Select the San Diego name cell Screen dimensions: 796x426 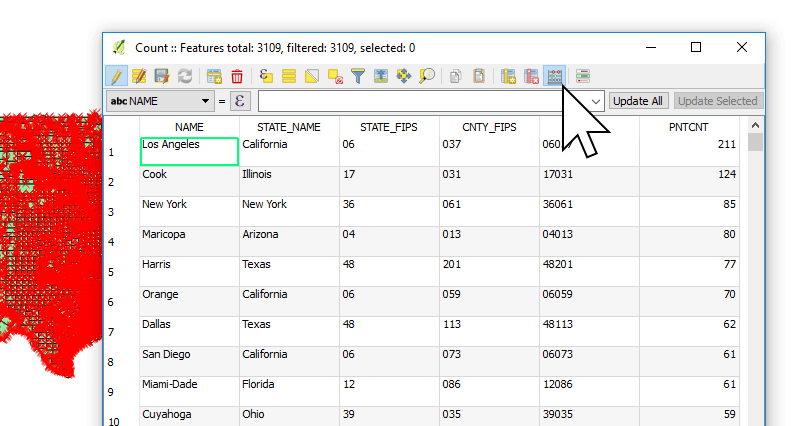pos(189,361)
